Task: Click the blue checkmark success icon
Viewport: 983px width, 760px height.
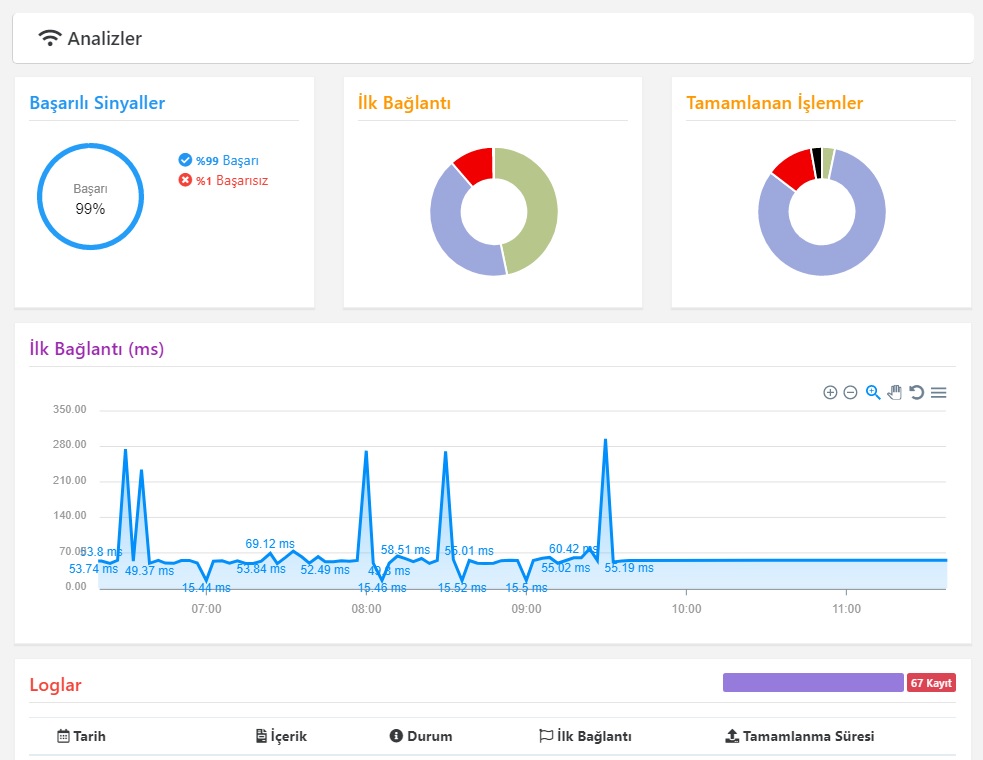Action: 185,160
